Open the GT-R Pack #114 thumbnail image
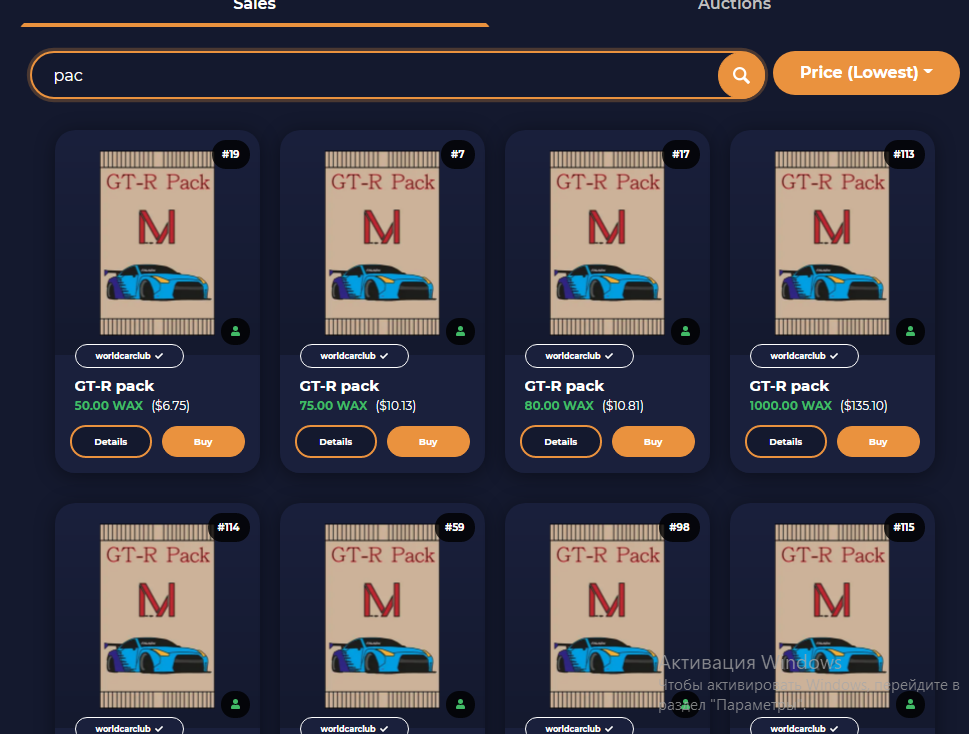 (157, 616)
